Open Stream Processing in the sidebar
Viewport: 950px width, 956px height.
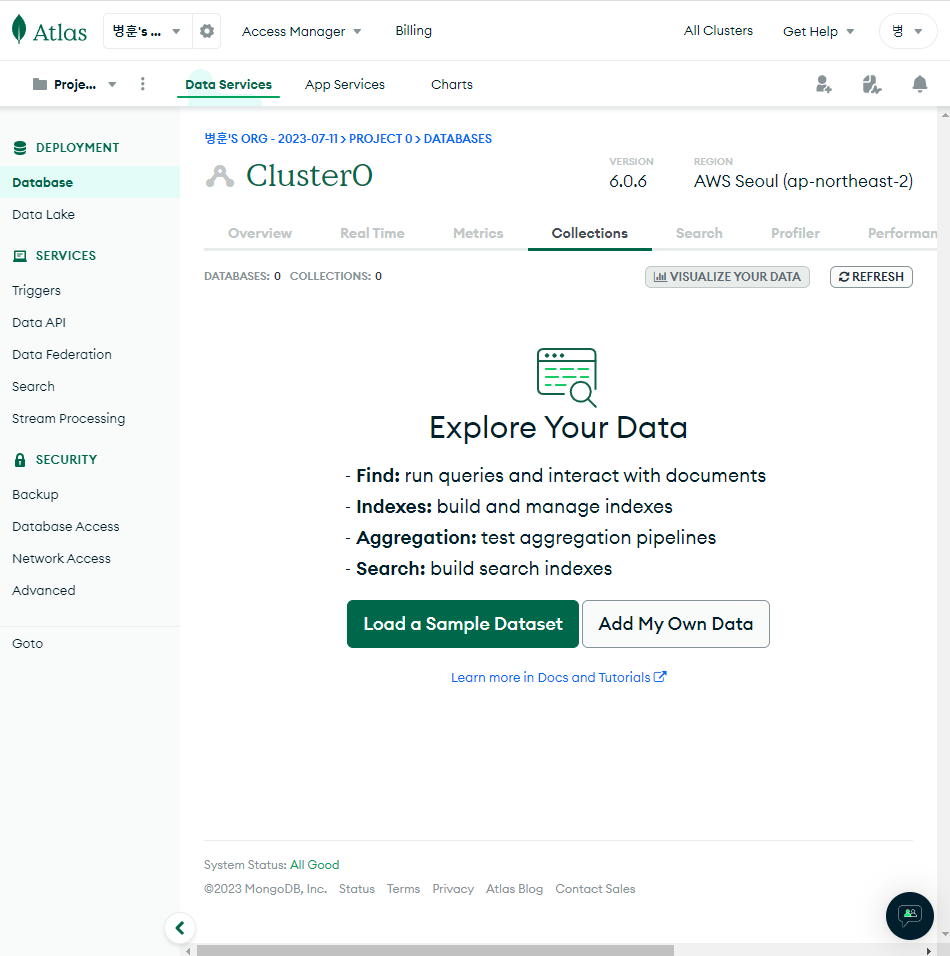tap(68, 418)
